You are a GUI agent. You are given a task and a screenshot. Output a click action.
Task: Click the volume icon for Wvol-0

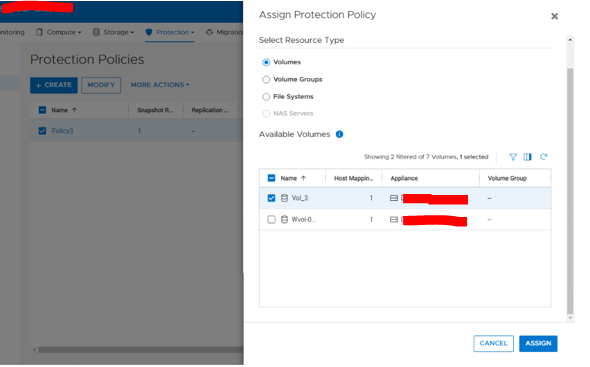click(x=284, y=219)
